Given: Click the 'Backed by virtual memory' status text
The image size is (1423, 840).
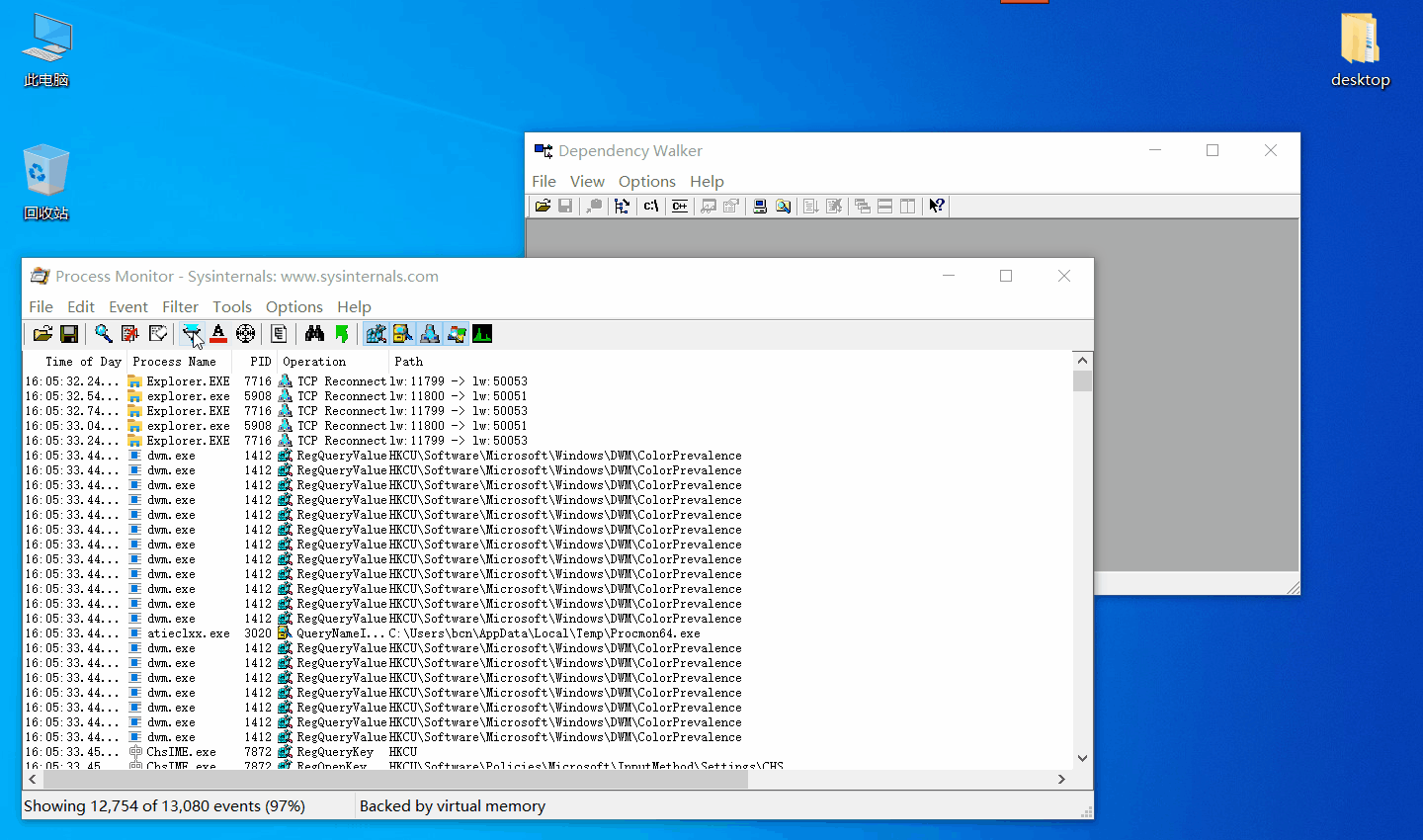Looking at the screenshot, I should (x=453, y=806).
